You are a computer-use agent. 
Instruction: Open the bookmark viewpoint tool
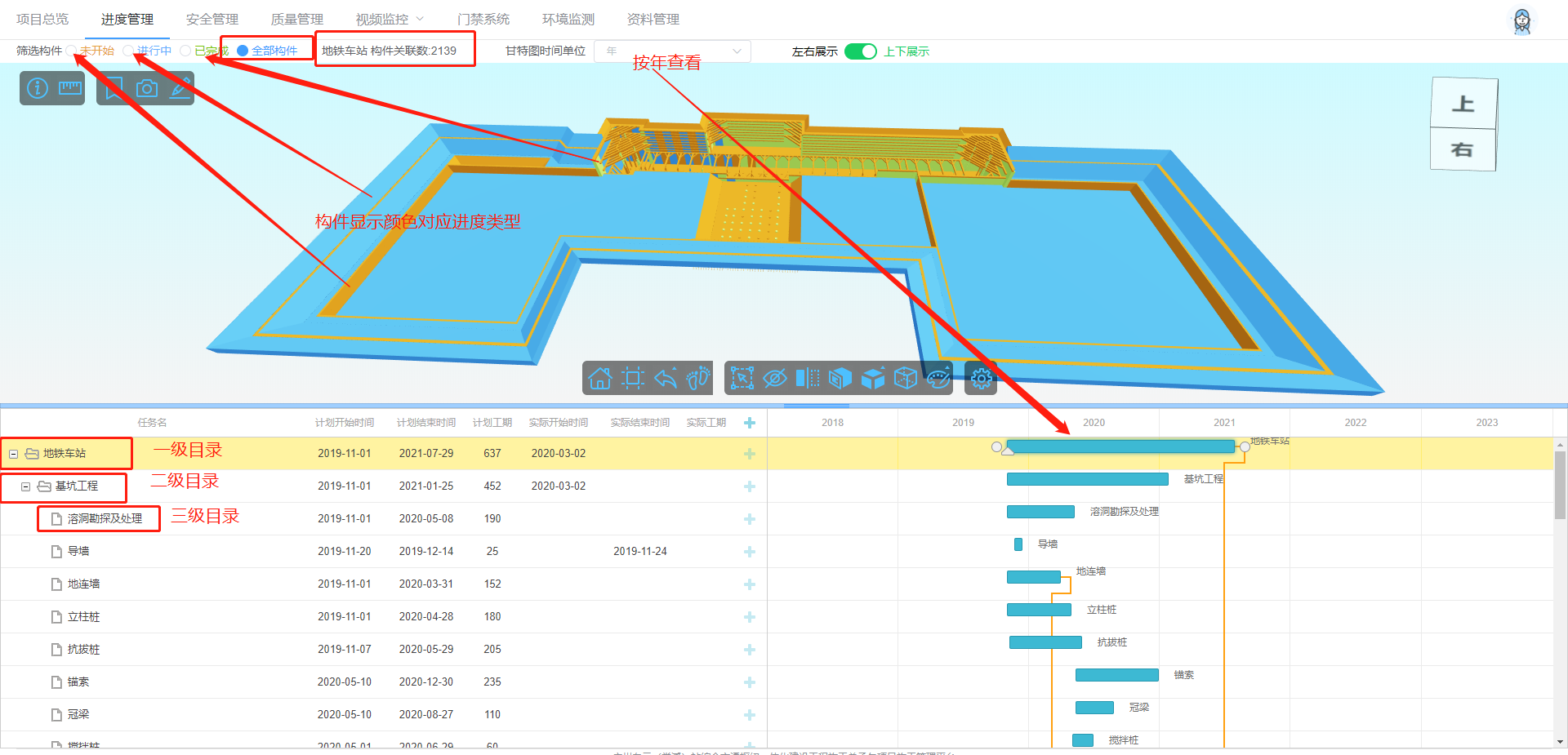click(x=114, y=88)
